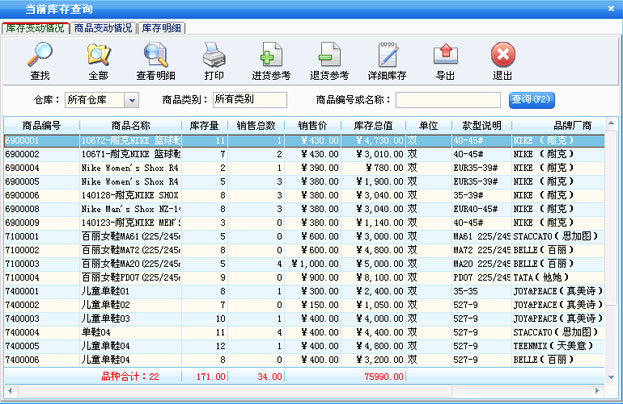This screenshot has height=404, width=623.
Task: Click the 查询(F2) query button
Action: pos(531,99)
